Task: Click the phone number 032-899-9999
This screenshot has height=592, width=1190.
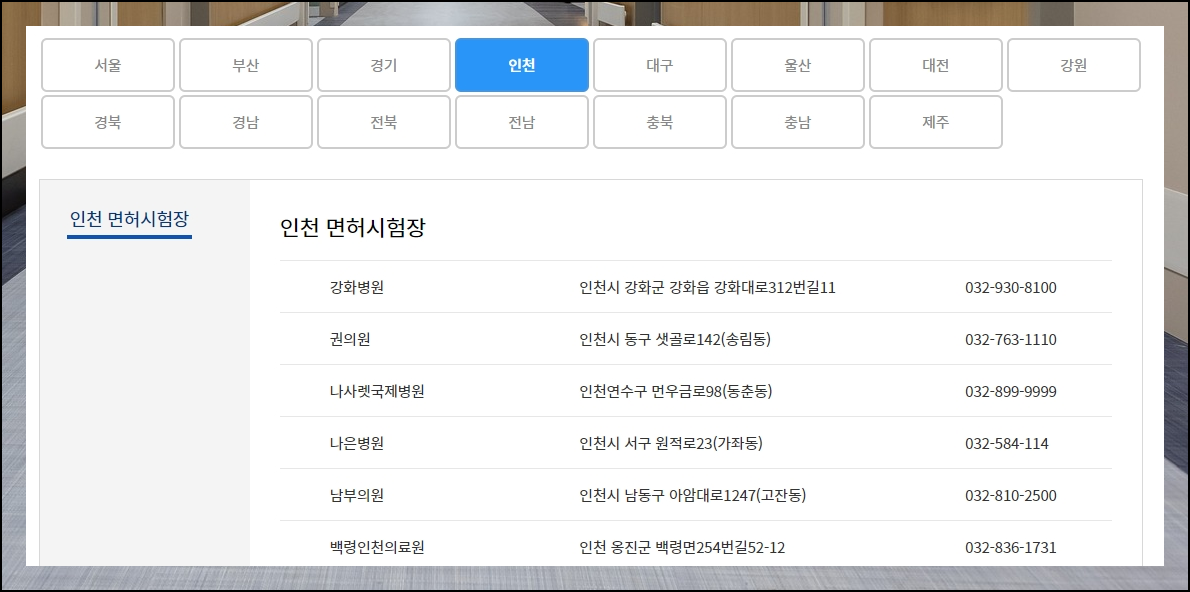Action: [1011, 392]
